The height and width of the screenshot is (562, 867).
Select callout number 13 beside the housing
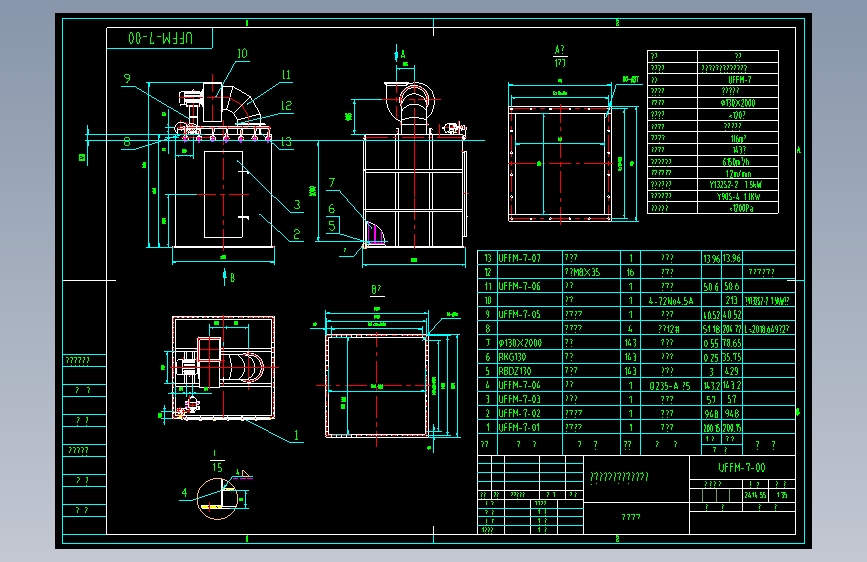(286, 142)
